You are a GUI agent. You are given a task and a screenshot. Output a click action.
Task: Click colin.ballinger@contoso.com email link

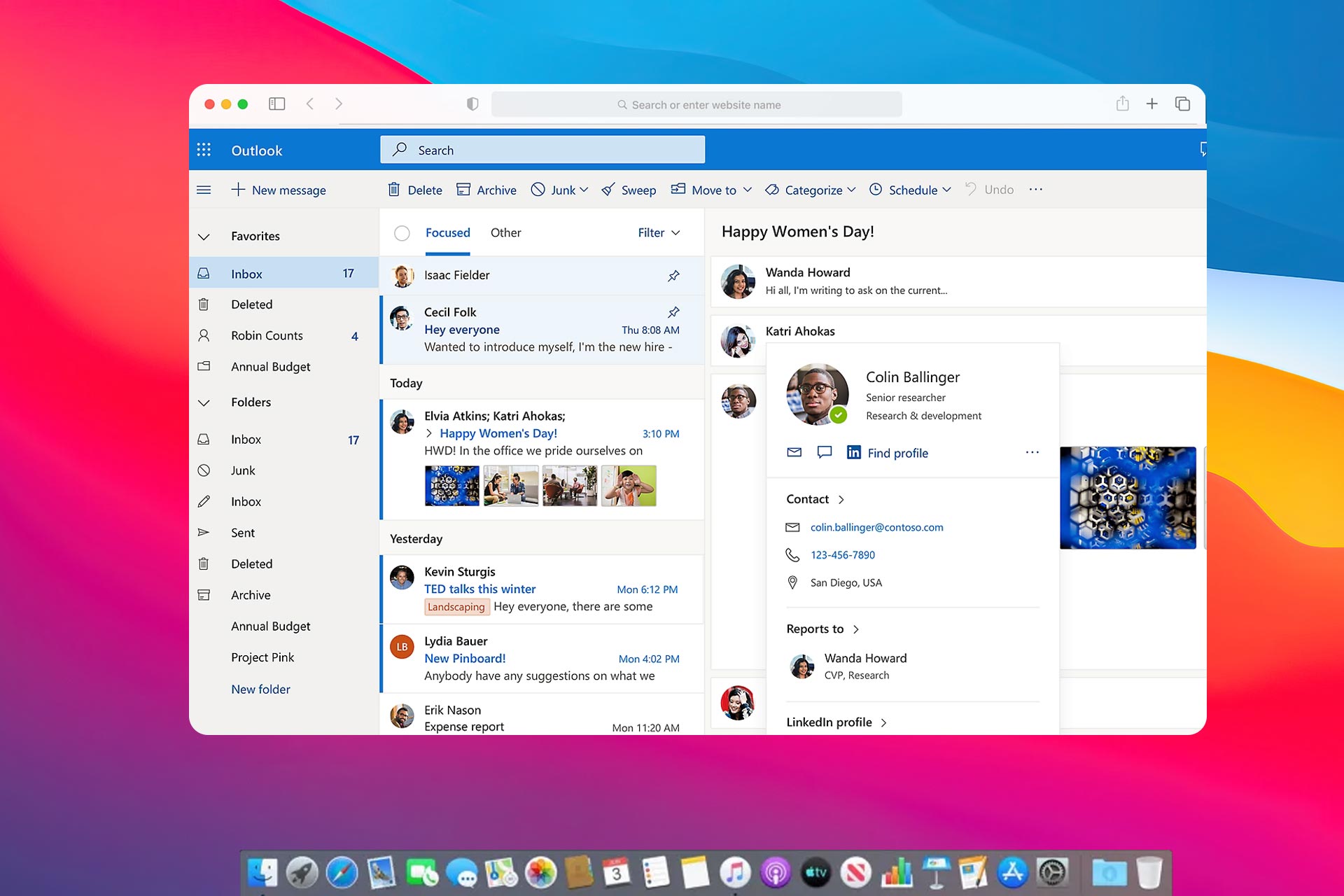(x=877, y=527)
